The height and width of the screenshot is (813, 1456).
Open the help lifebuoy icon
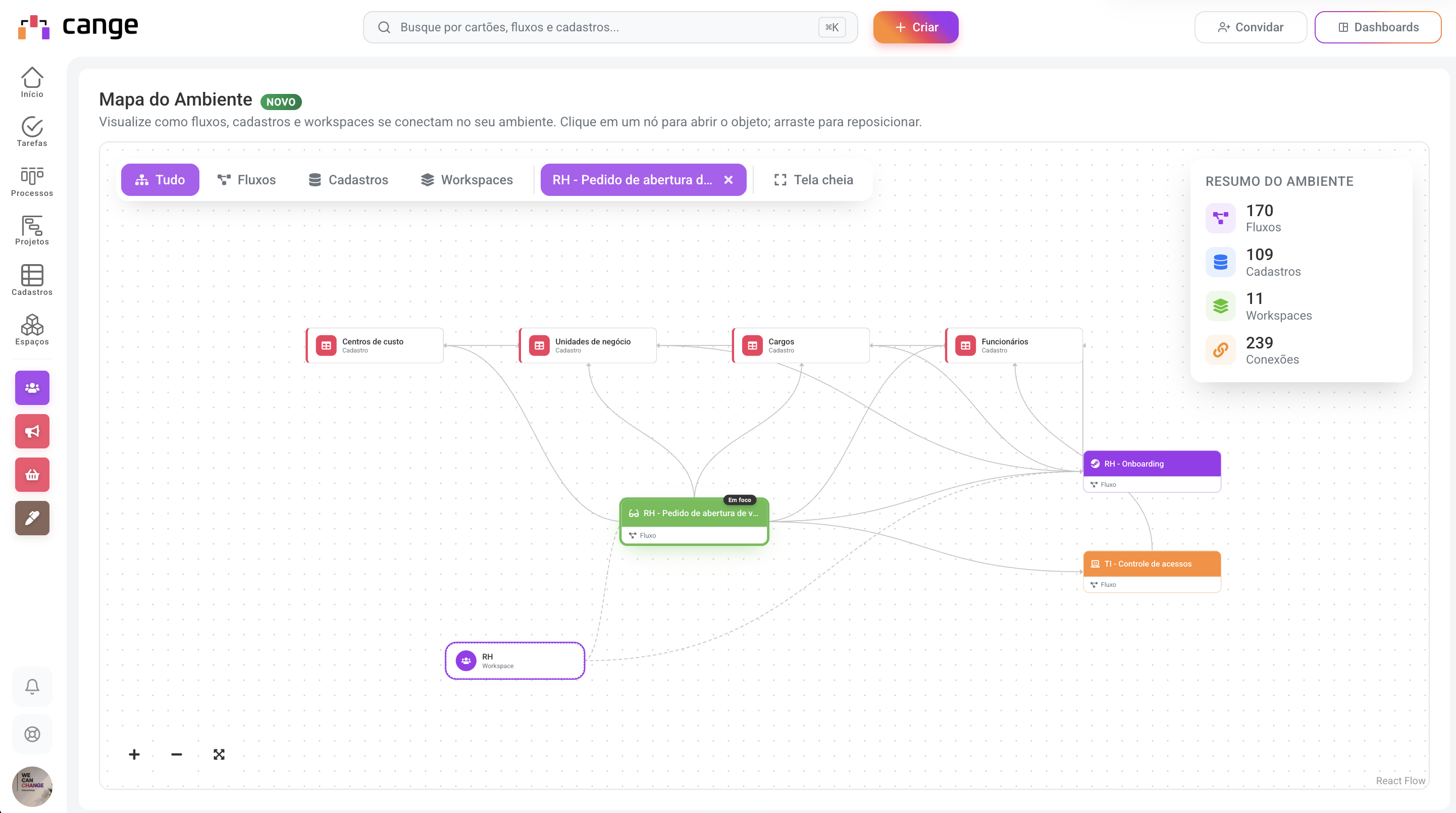click(x=32, y=734)
